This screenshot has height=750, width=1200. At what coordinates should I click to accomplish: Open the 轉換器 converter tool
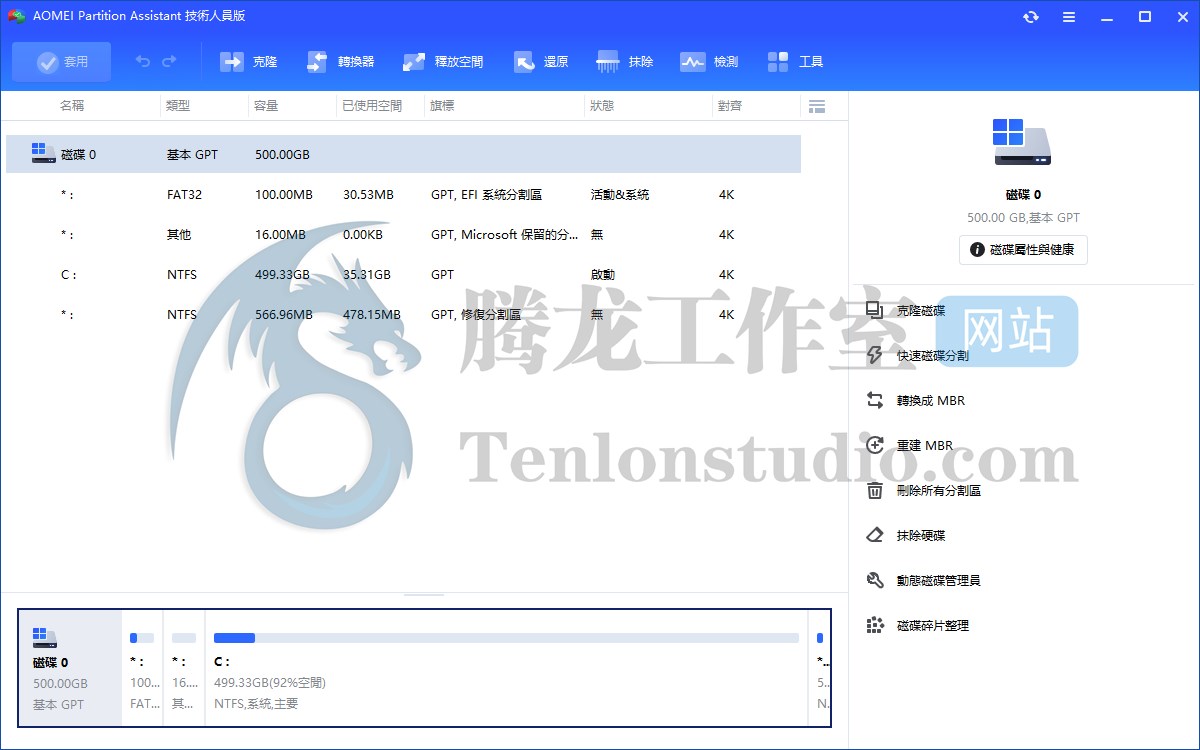click(x=341, y=62)
